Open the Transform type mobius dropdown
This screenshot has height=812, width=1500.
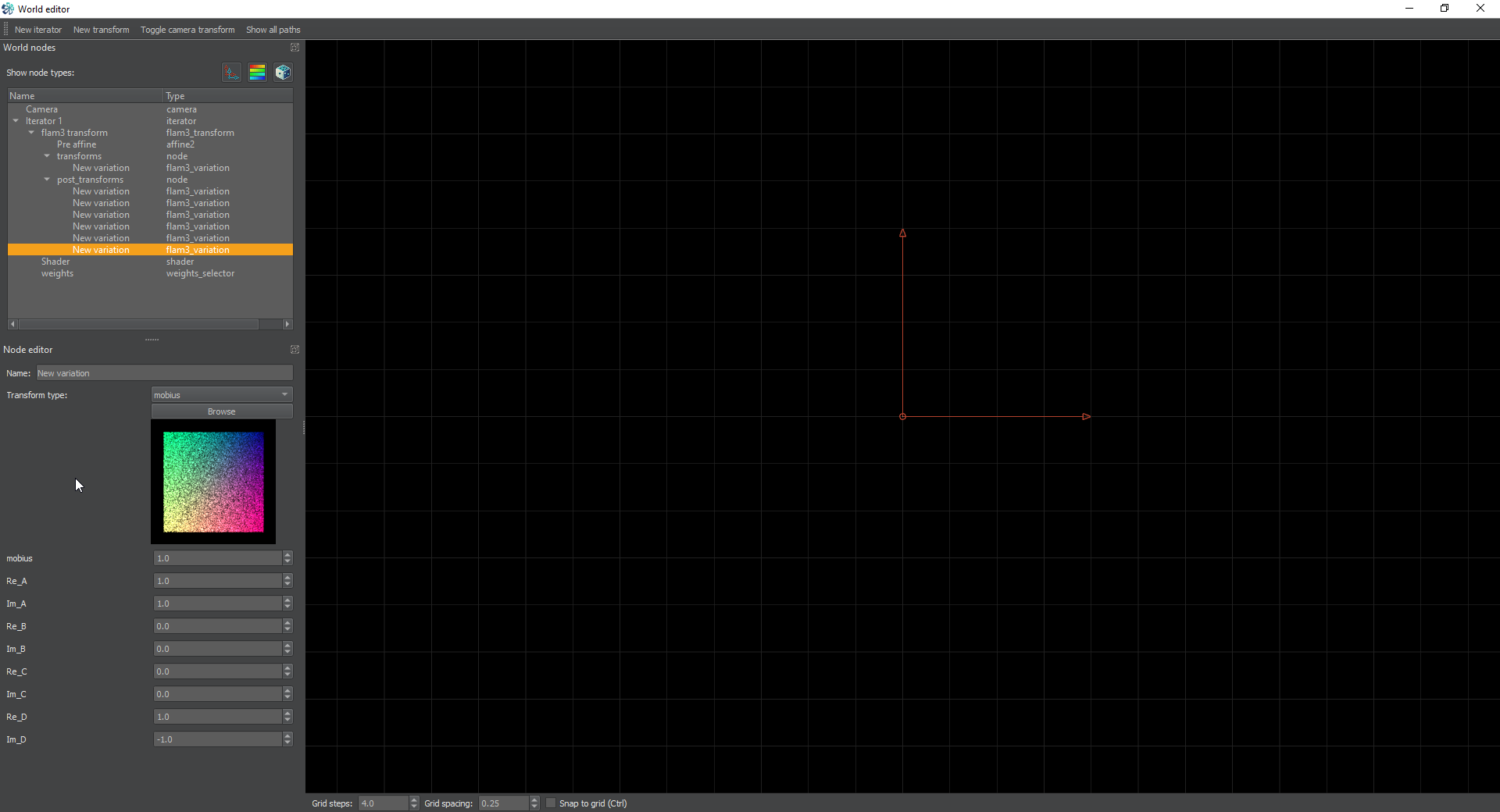click(x=222, y=395)
